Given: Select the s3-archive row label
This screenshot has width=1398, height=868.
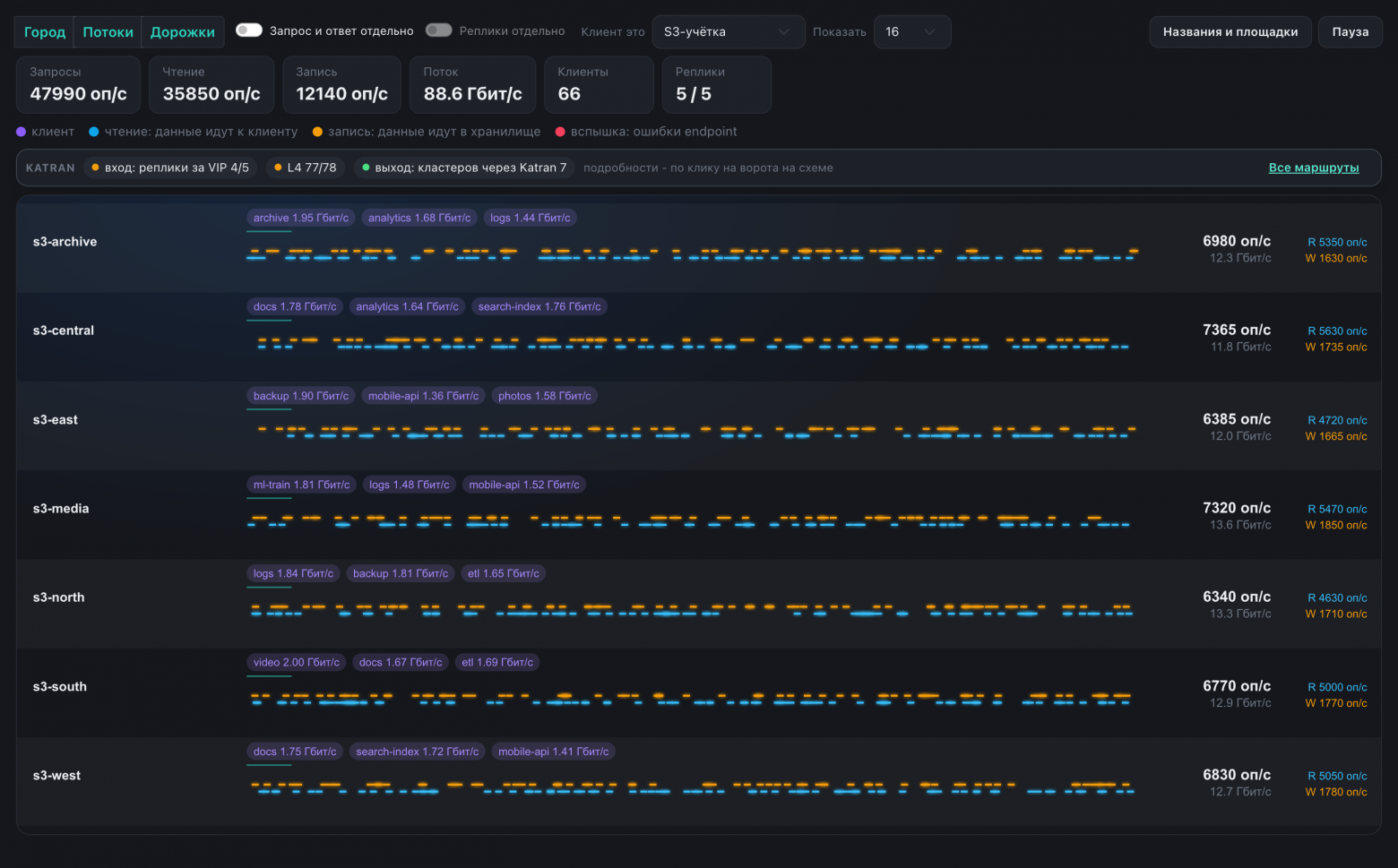Looking at the screenshot, I should pos(65,242).
